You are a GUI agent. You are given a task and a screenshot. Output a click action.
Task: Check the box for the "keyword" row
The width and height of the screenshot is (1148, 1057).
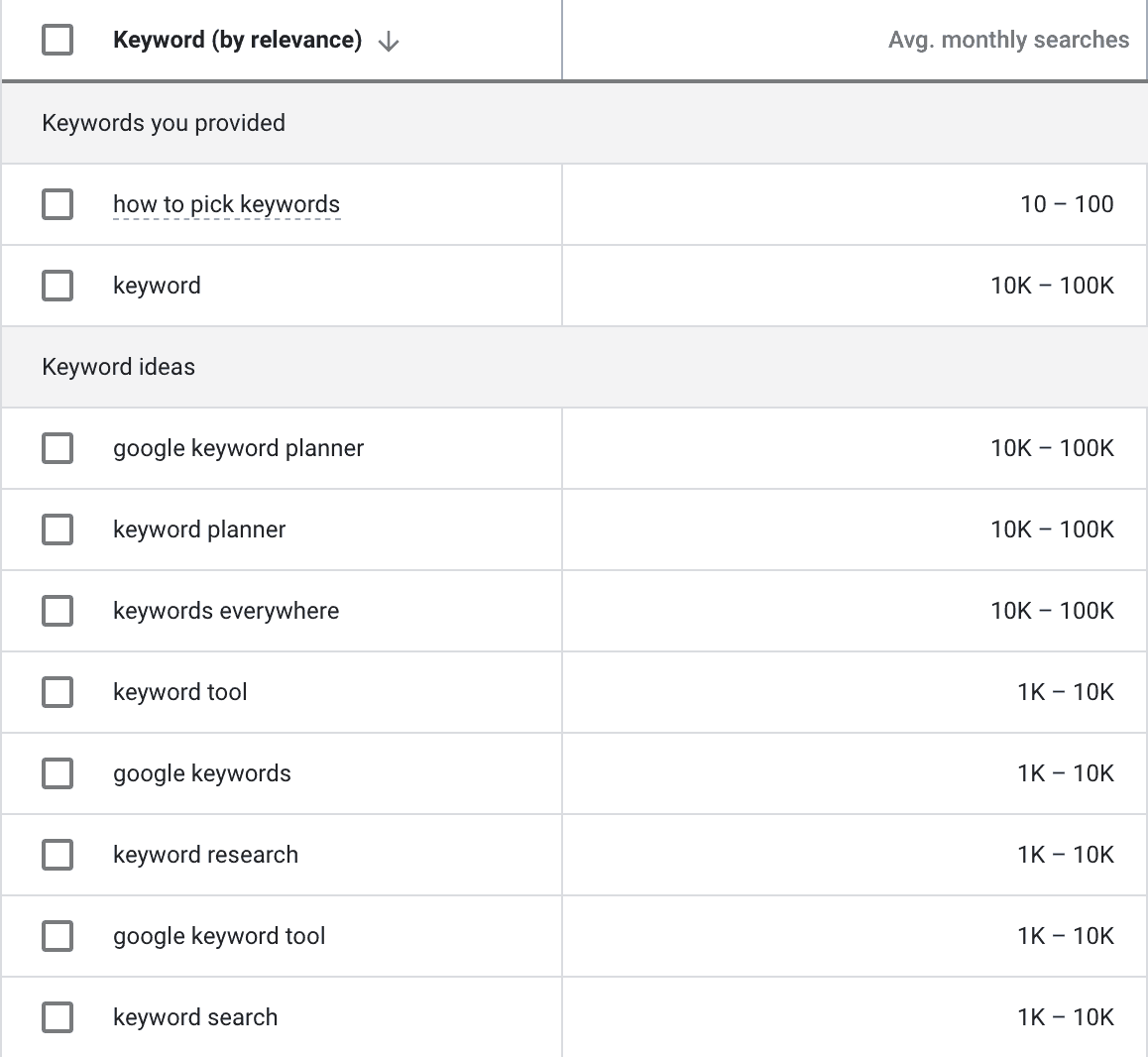tap(57, 286)
